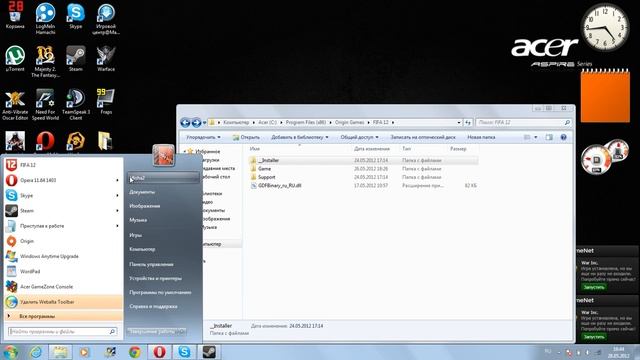Open Компьютер link in the Start menu
This screenshot has height=360, width=640.
pos(142,249)
